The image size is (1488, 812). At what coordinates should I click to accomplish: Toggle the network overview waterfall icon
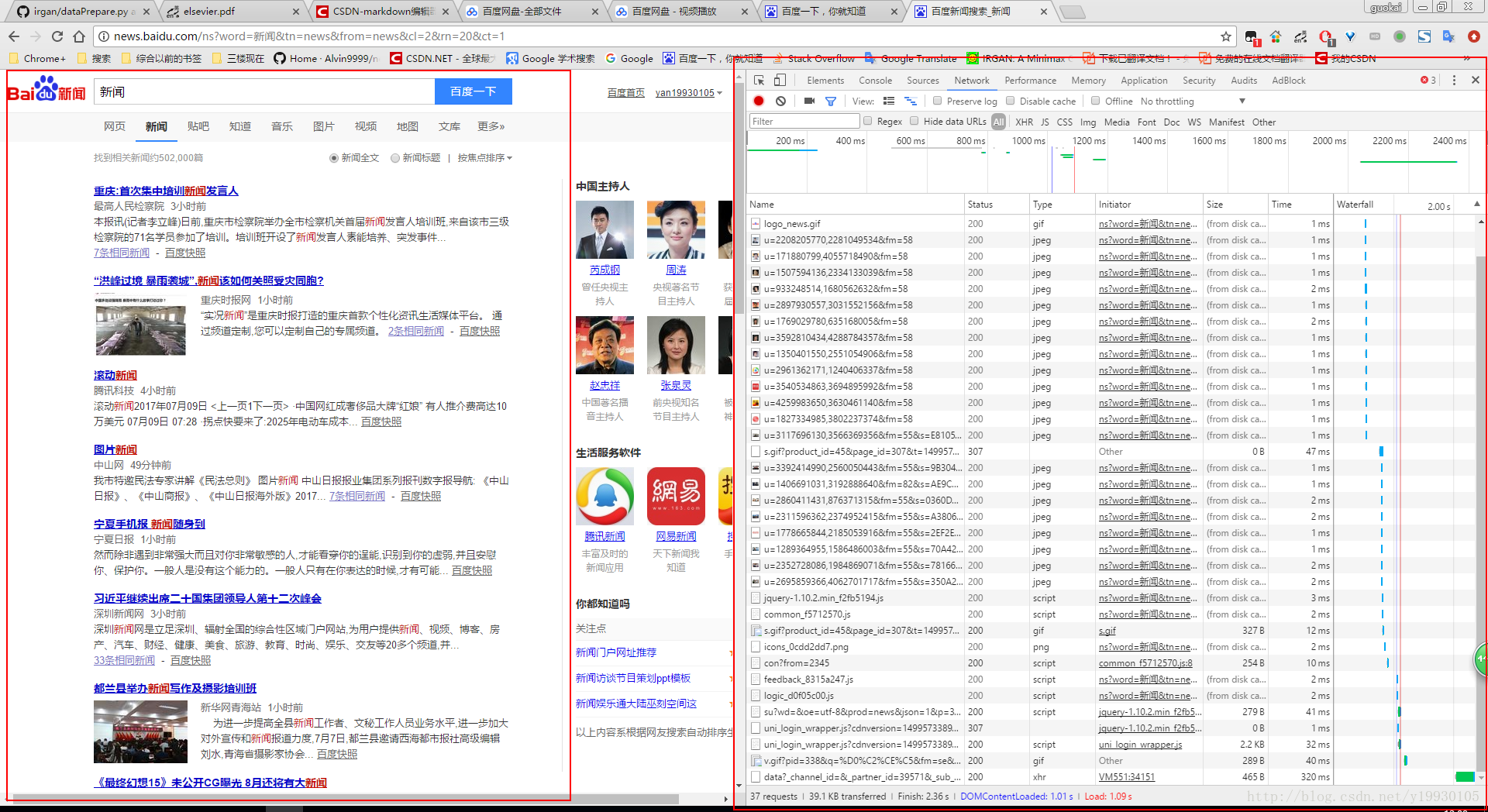point(911,101)
